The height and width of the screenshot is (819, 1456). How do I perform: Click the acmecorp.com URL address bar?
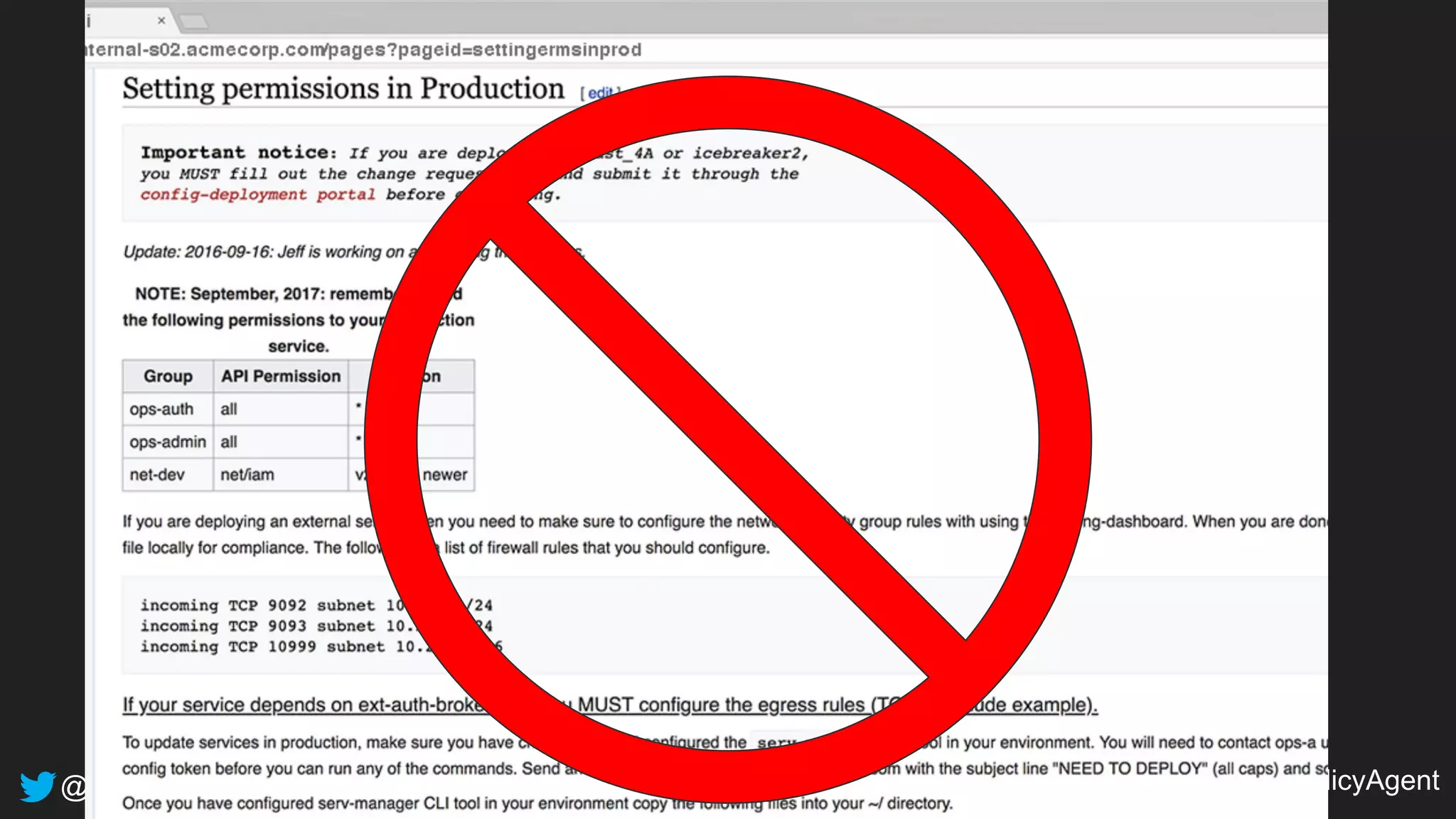(363, 50)
